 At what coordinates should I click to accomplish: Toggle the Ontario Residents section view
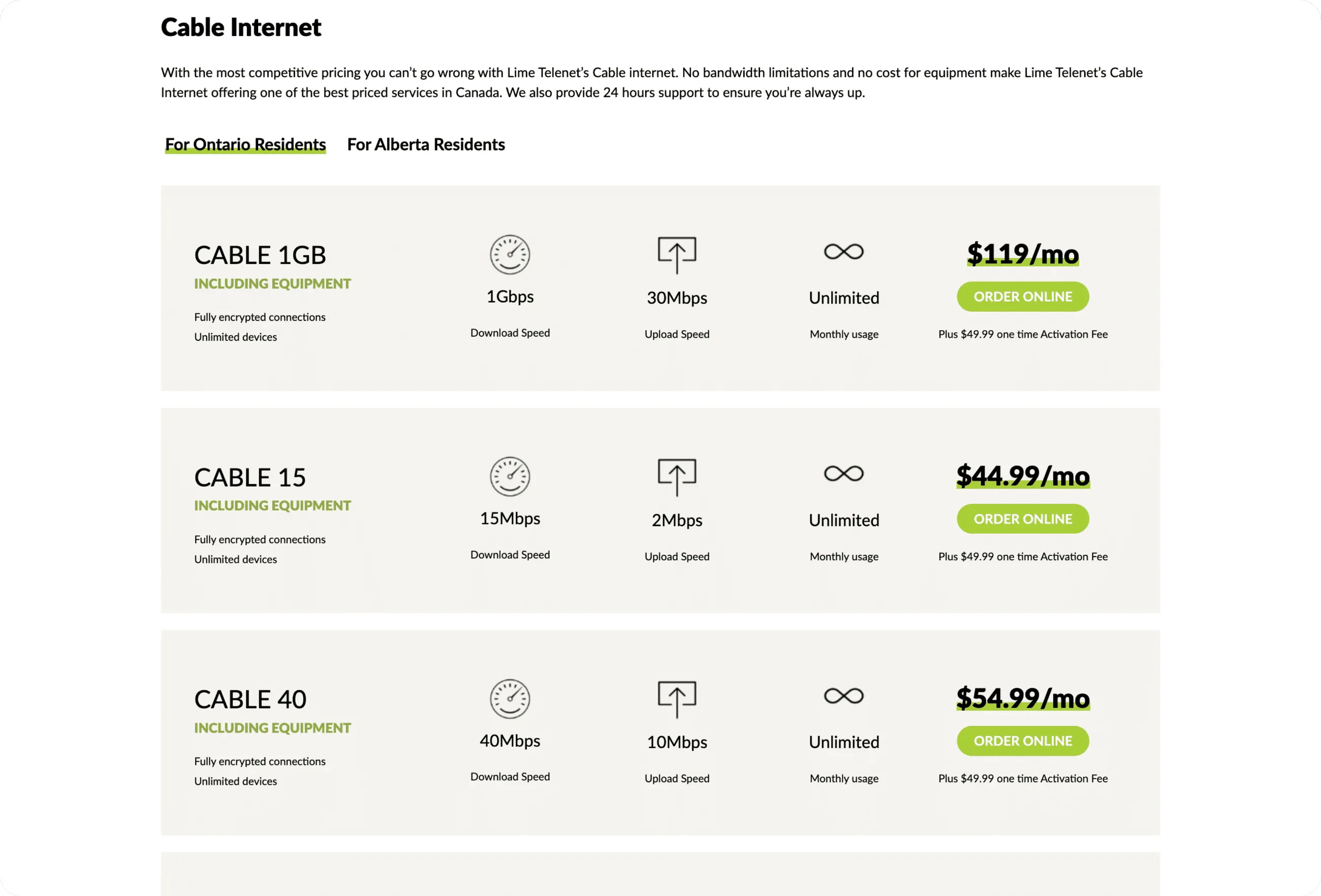pos(245,144)
